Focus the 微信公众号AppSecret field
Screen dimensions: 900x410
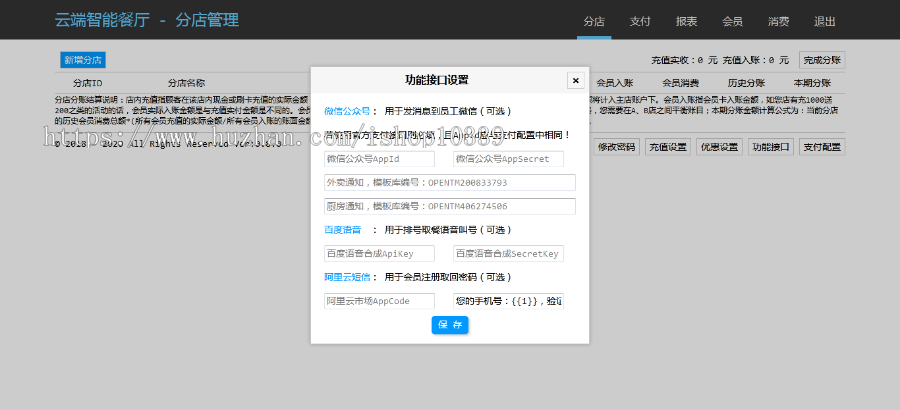click(x=508, y=159)
